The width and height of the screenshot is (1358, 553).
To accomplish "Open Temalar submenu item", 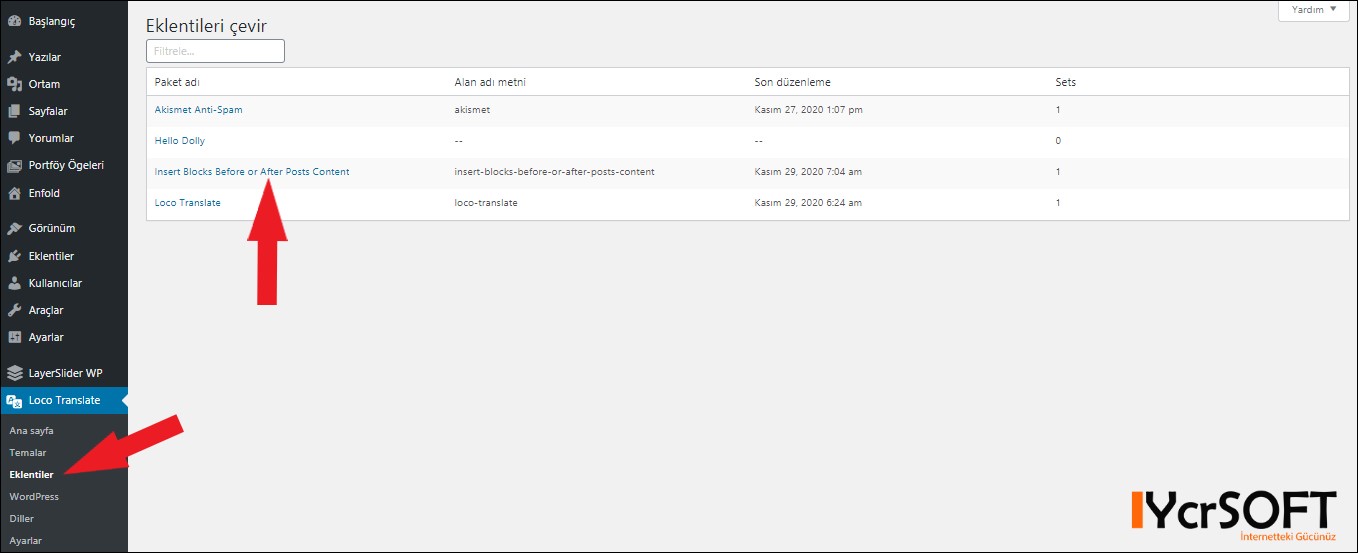I will [28, 453].
